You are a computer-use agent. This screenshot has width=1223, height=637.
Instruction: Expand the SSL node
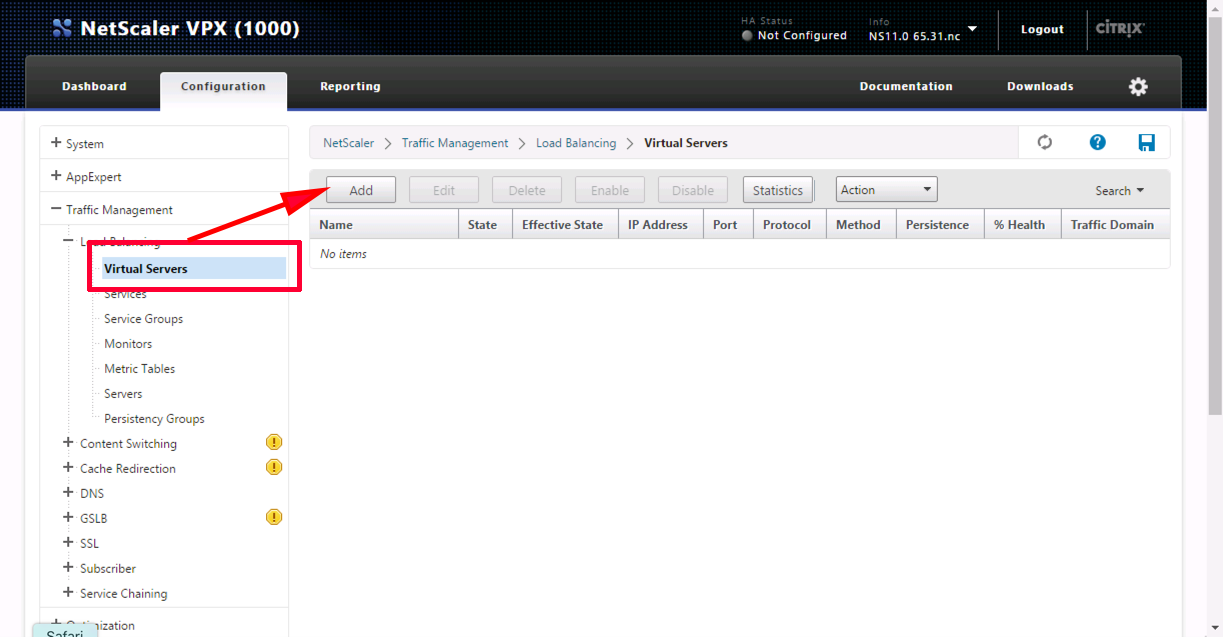pos(68,542)
